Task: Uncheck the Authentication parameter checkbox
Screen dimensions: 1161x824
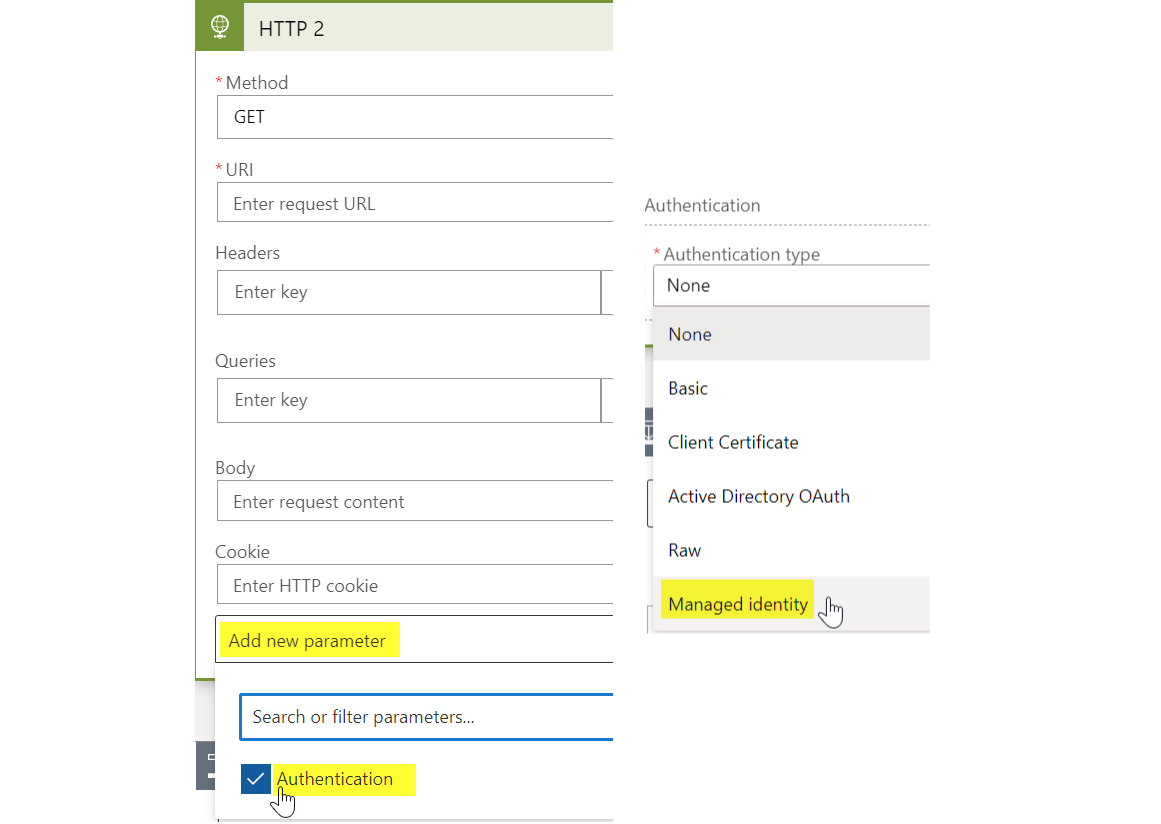Action: pos(255,779)
